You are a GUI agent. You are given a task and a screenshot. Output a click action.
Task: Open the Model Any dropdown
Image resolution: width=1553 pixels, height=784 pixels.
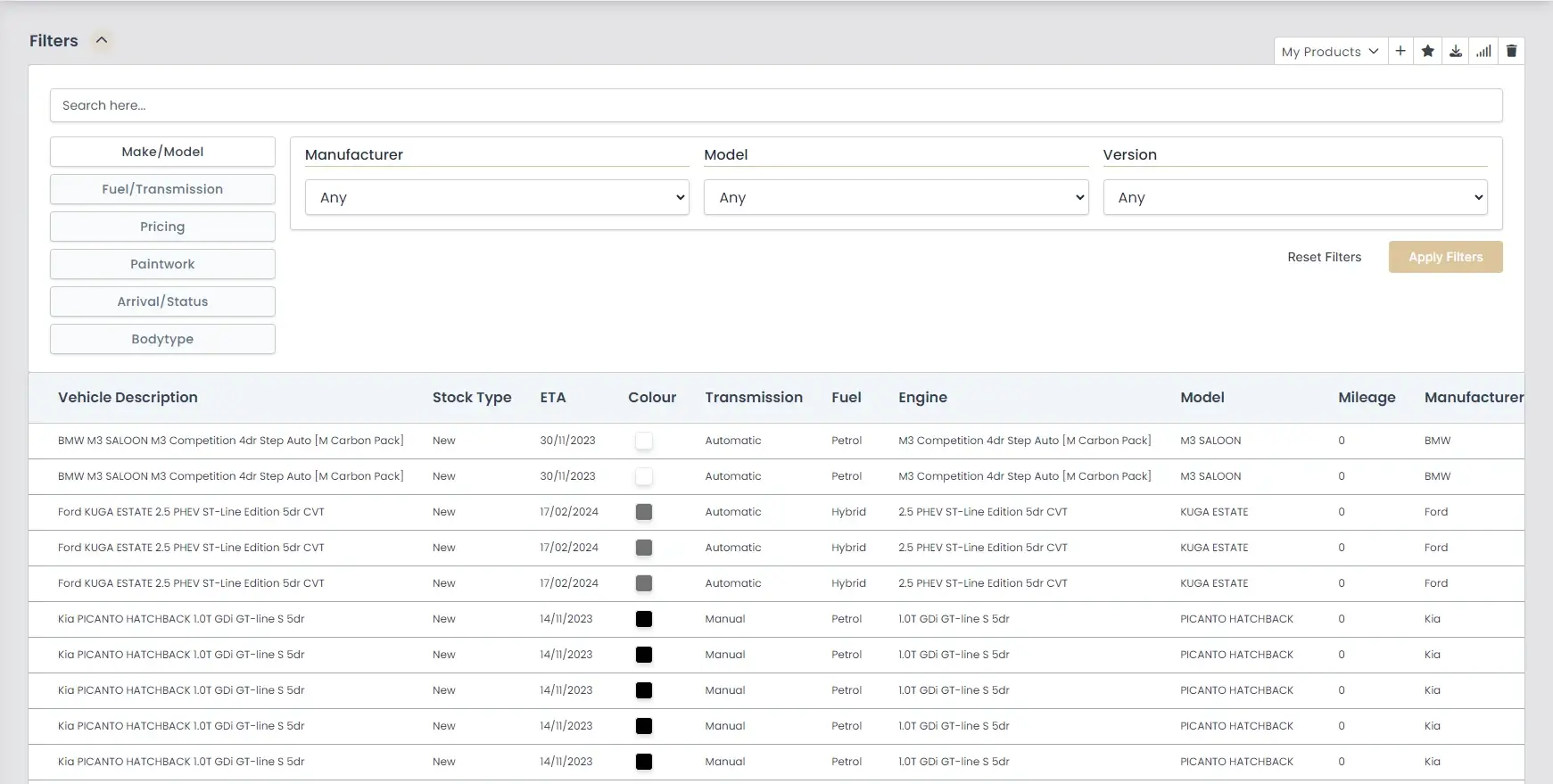896,197
